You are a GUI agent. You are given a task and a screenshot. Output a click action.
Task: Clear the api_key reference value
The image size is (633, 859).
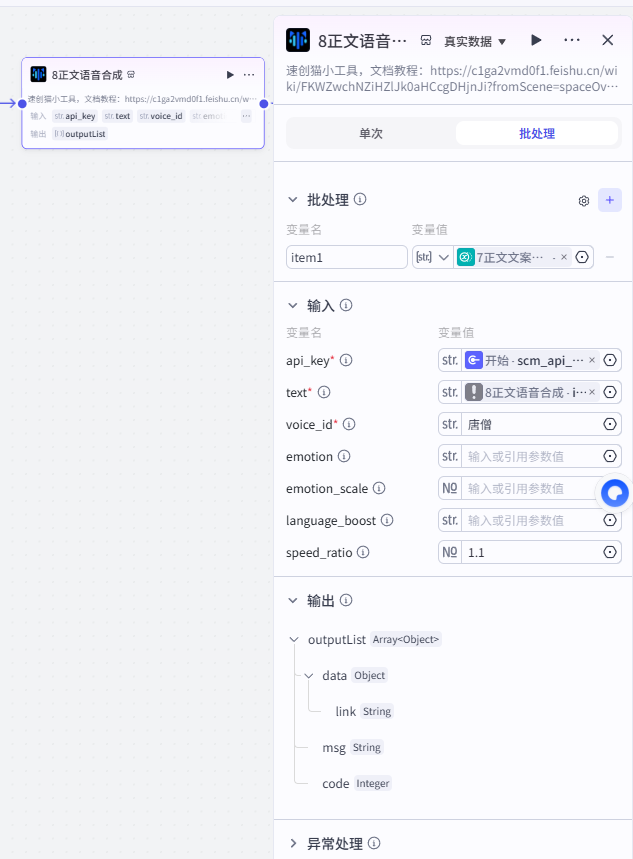point(592,360)
